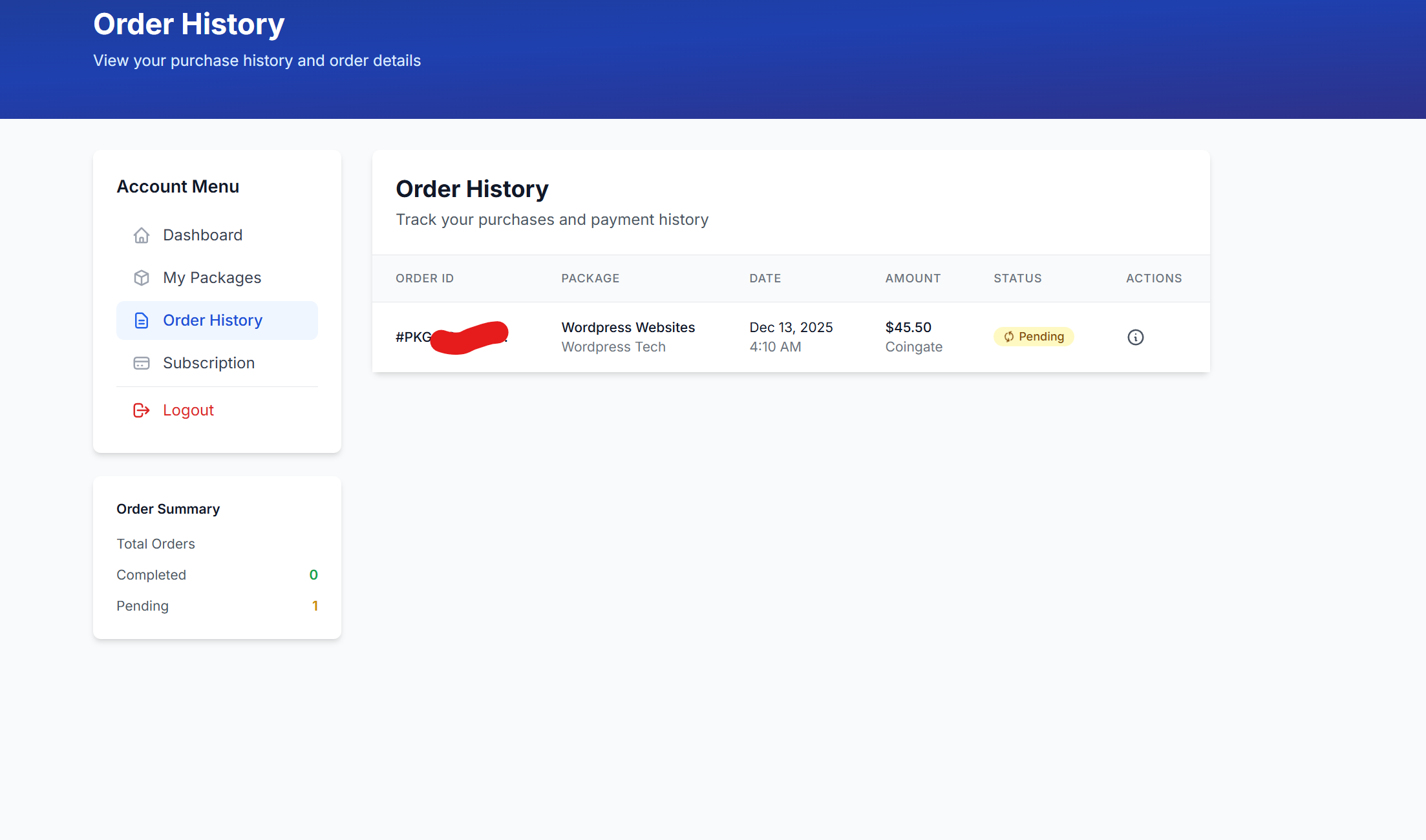Viewport: 1426px width, 840px height.
Task: Click Completed count row in summary
Action: pos(217,575)
